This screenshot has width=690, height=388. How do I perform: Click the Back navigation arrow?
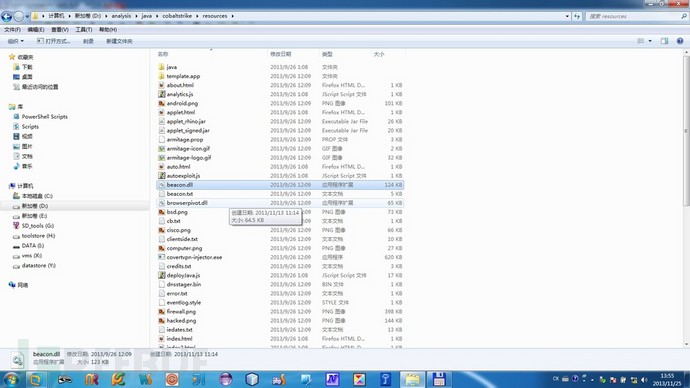6,16
